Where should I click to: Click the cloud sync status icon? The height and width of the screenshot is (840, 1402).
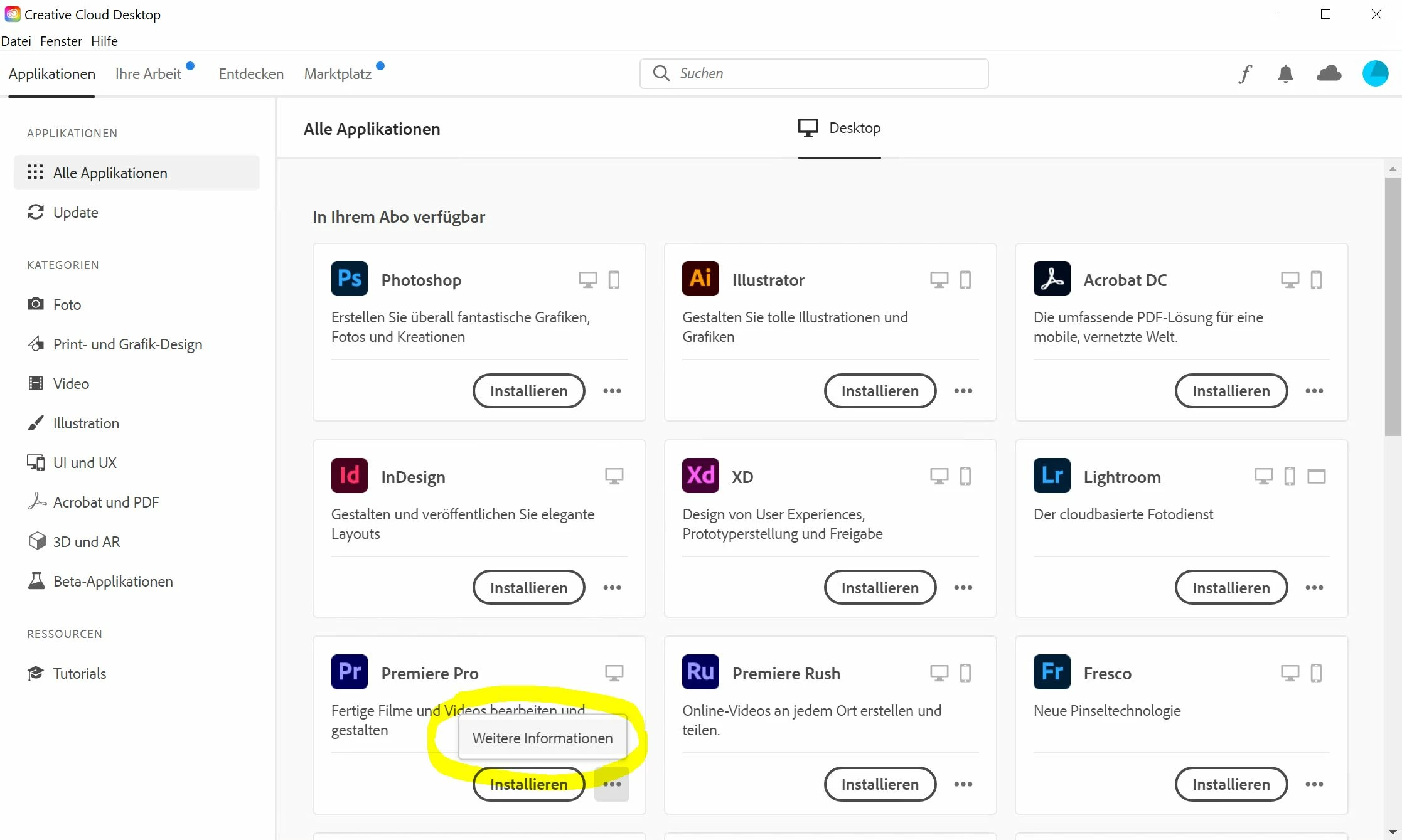[1329, 74]
